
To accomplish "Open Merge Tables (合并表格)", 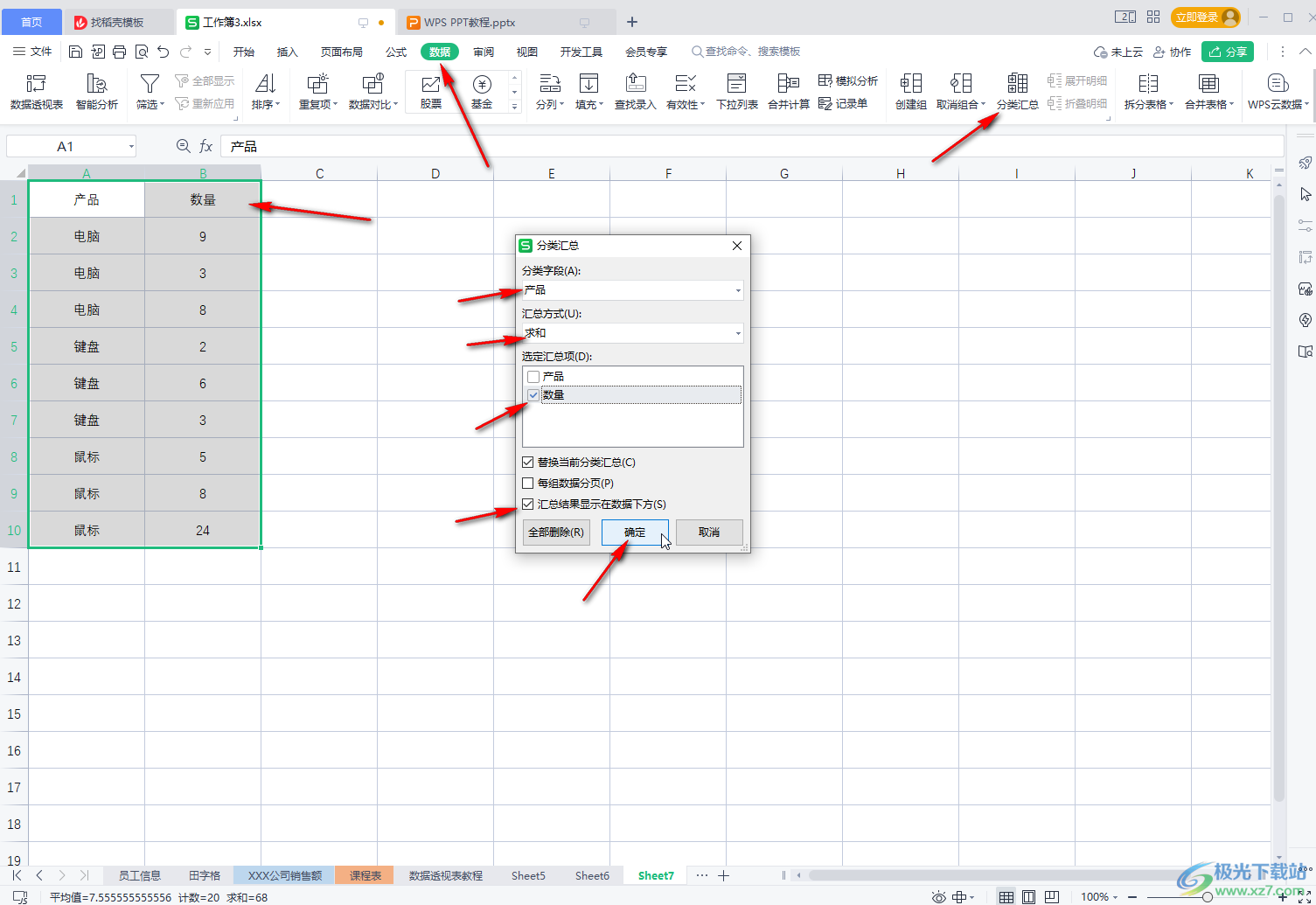I will (1209, 92).
